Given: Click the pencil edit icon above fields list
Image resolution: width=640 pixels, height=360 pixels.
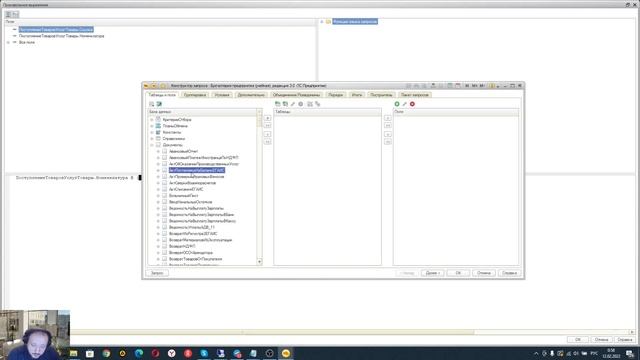Looking at the screenshot, I should (x=404, y=104).
